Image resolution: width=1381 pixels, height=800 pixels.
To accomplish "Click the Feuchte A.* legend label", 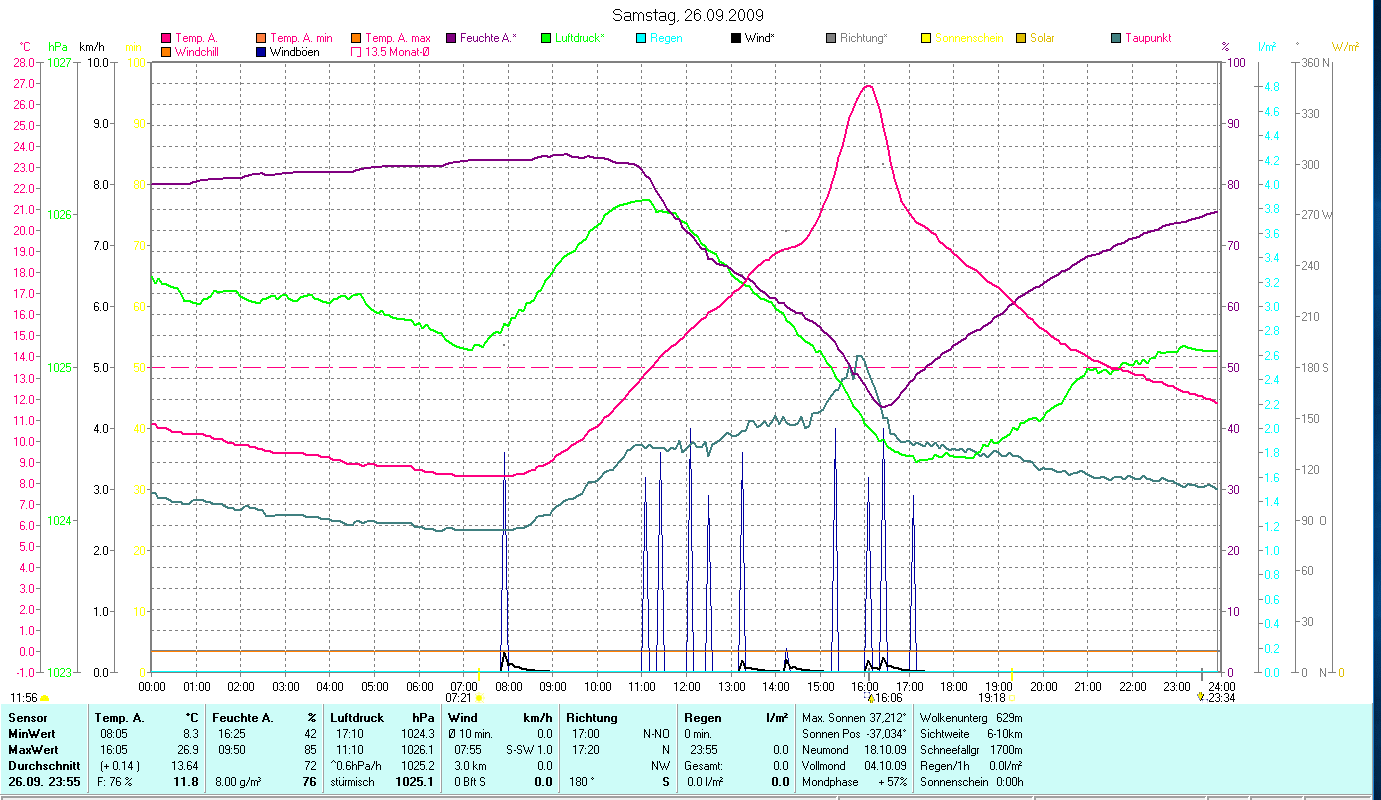I will (x=489, y=38).
